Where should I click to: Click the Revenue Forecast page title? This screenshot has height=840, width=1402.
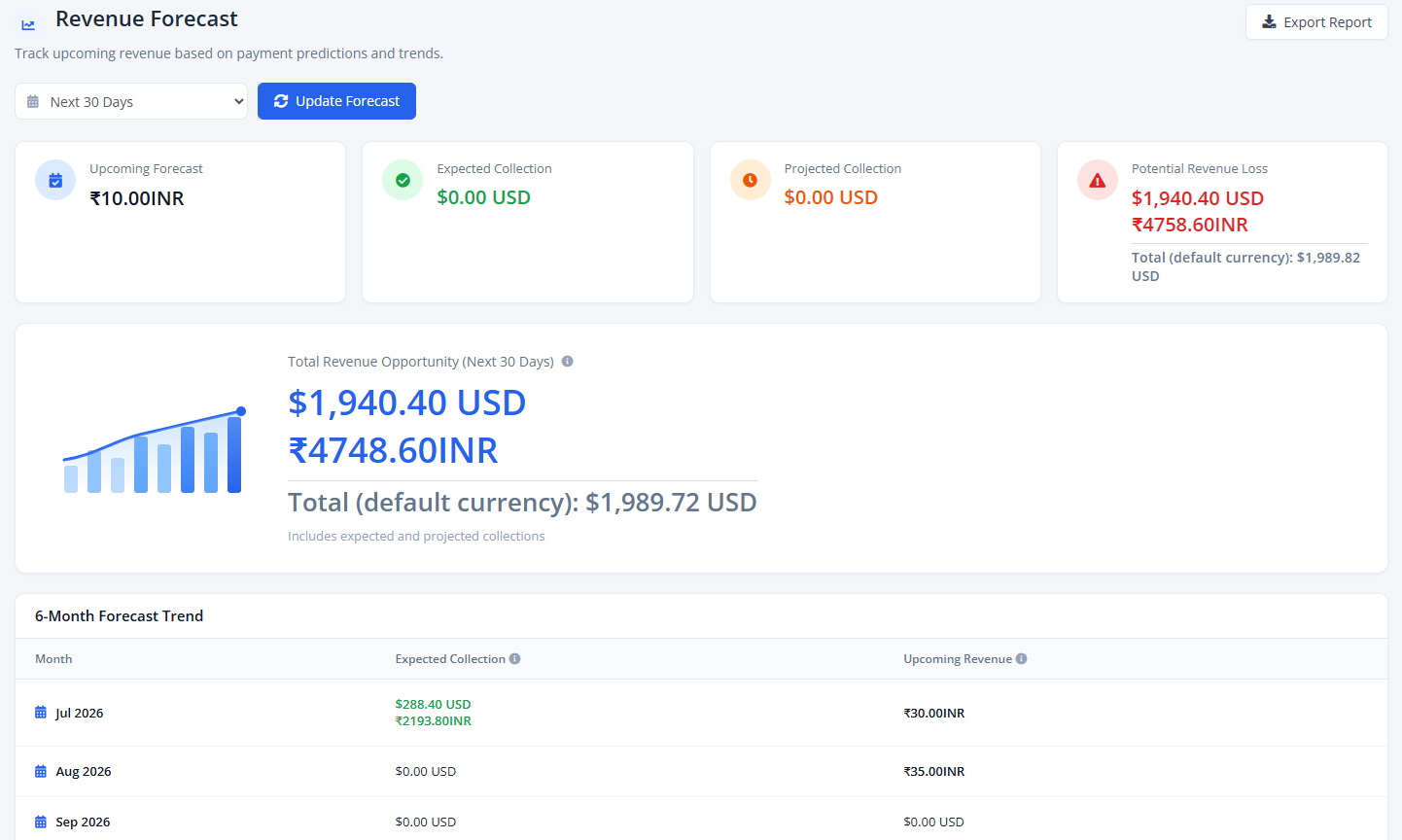pyautogui.click(x=147, y=18)
